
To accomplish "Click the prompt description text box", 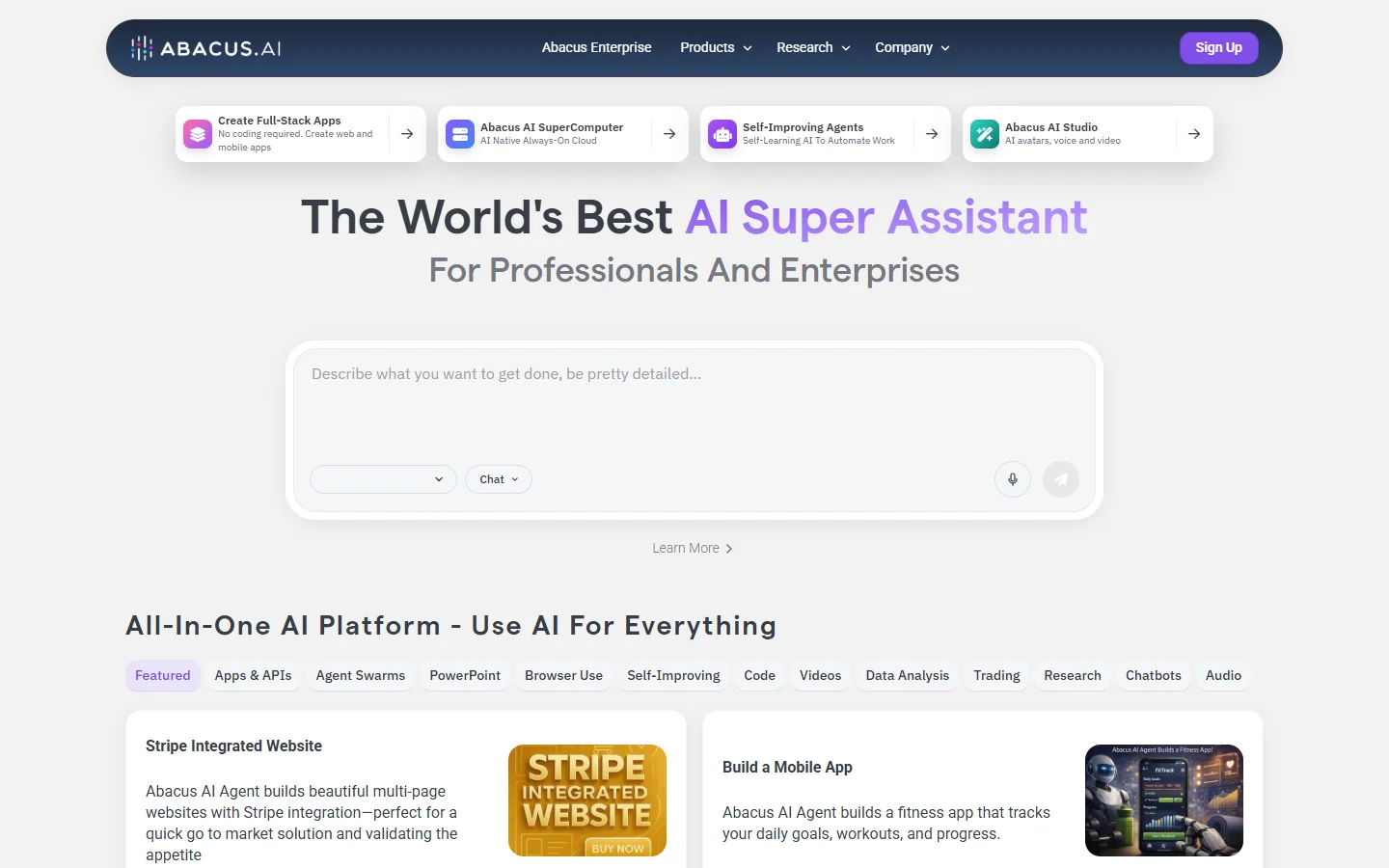I will (x=694, y=405).
